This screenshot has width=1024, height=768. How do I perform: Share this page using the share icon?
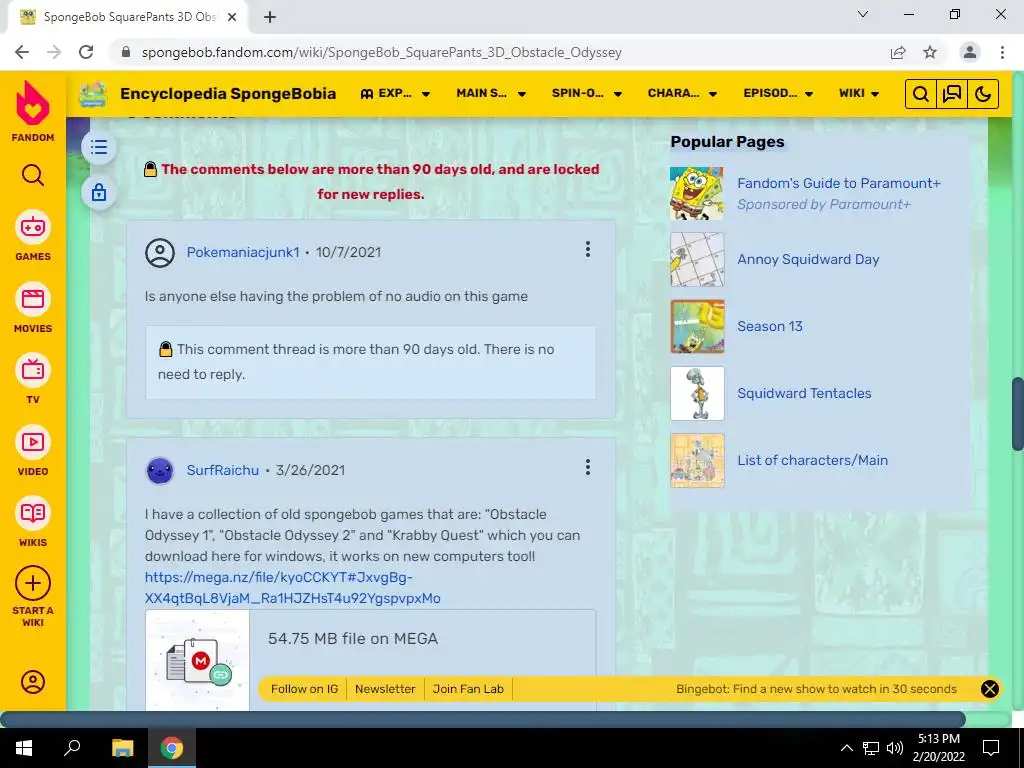coord(898,52)
